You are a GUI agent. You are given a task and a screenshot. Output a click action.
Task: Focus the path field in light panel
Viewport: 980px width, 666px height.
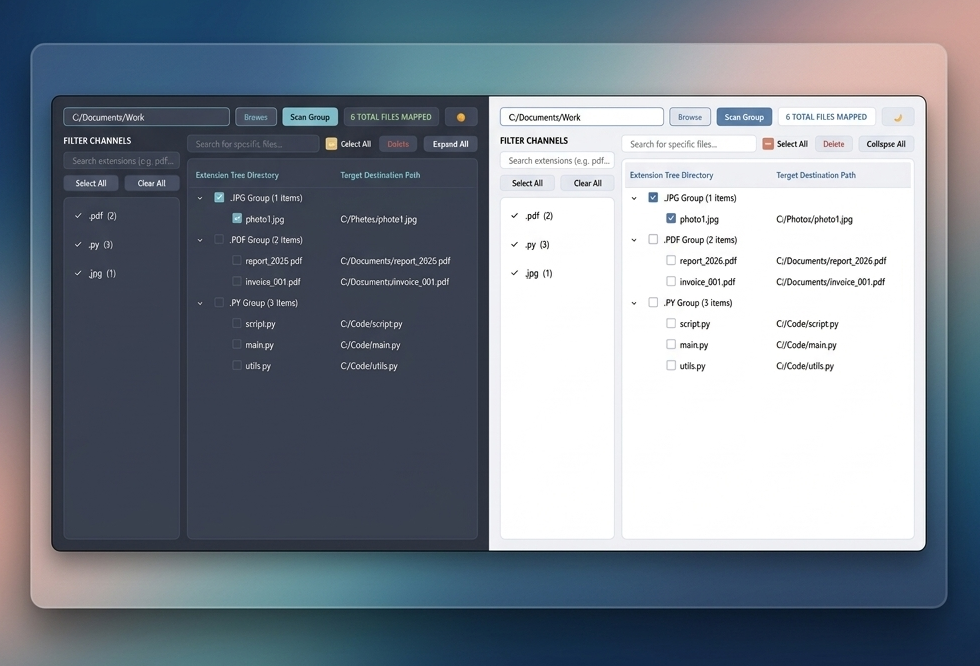582,117
